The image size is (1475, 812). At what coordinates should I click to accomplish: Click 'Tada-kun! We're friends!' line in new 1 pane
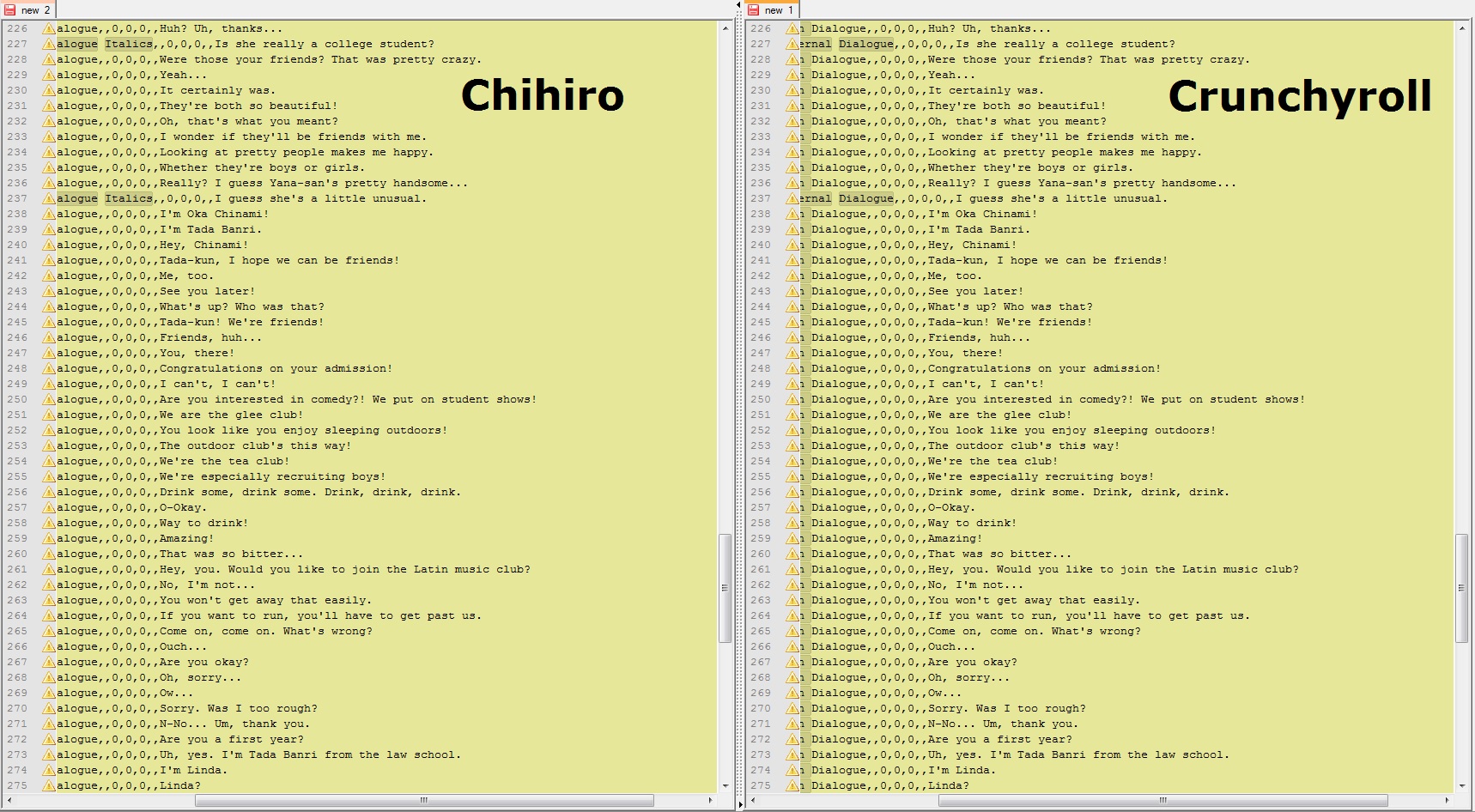click(x=1011, y=323)
